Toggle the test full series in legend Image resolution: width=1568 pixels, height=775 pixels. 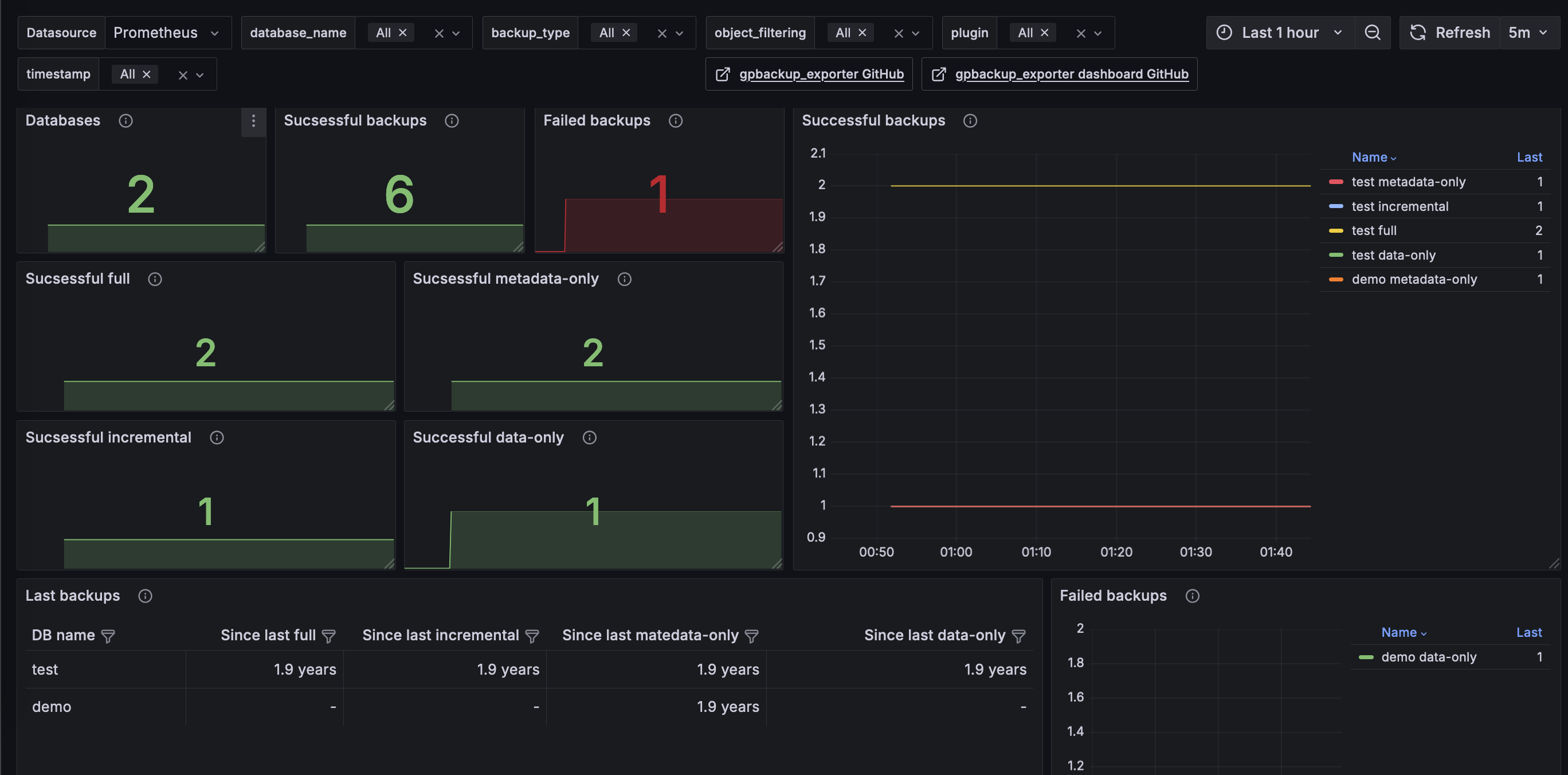(1374, 231)
